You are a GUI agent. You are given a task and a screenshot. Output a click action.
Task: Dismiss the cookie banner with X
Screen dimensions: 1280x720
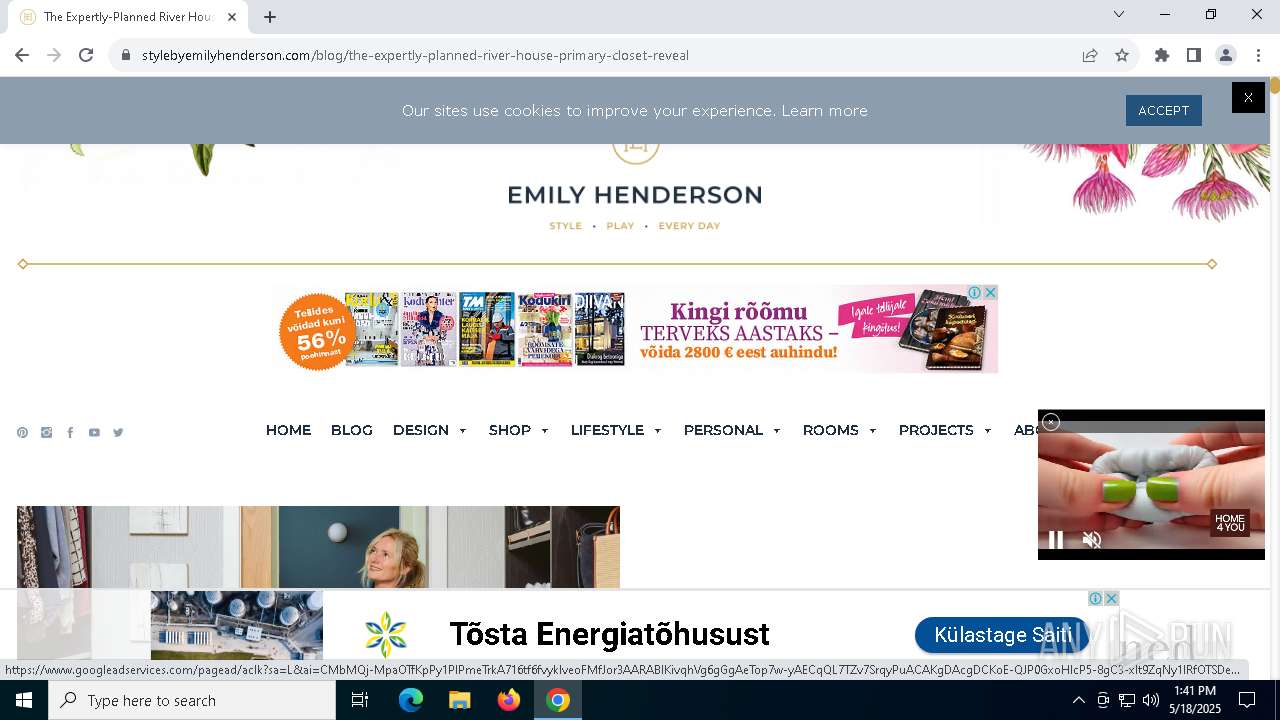[x=1248, y=97]
